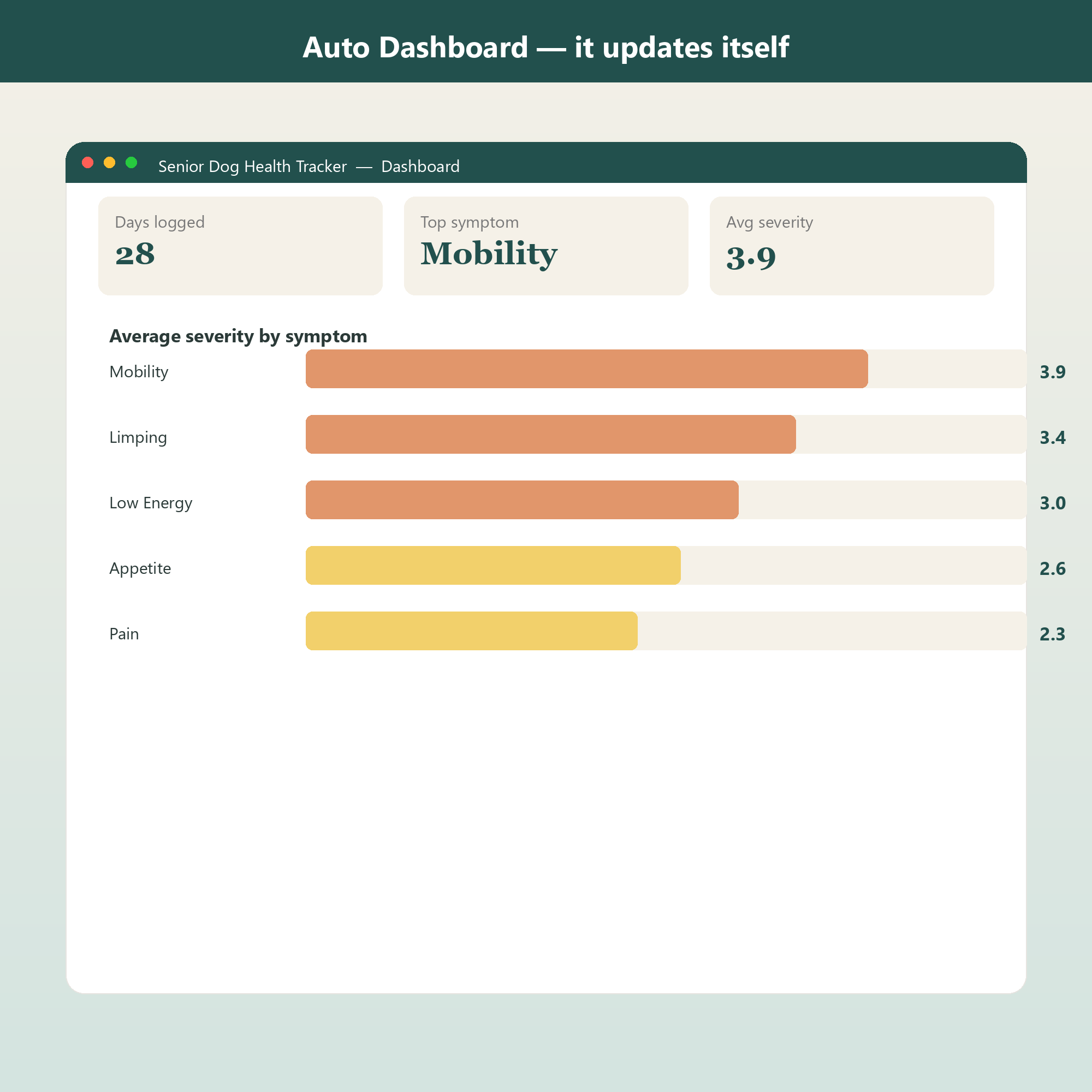Click the red close window dot
Viewport: 1092px width, 1092px height.
point(87,163)
